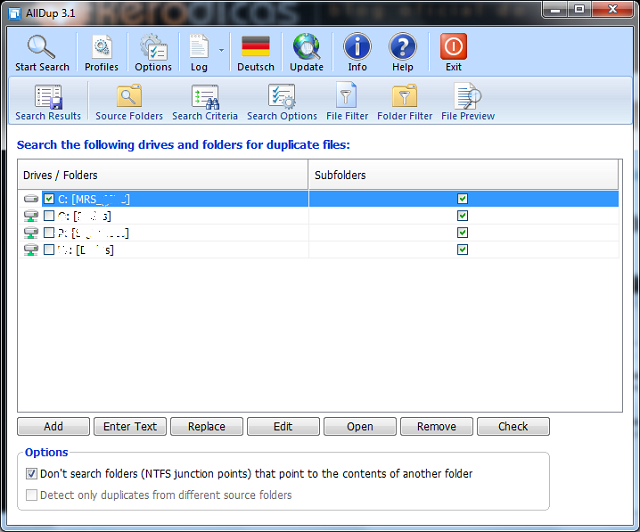
Task: Open the Folder Filter tab
Action: click(404, 102)
